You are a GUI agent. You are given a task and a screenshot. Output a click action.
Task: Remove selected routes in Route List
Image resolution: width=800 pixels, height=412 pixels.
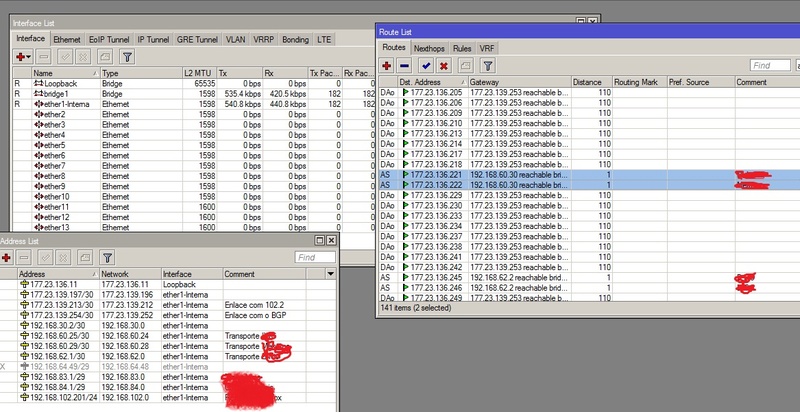click(404, 65)
